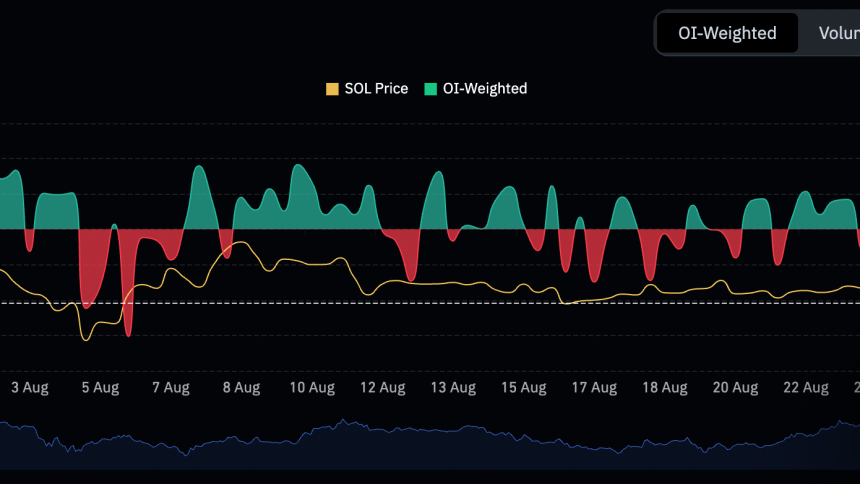Image resolution: width=860 pixels, height=484 pixels.
Task: Click the 20 Aug axis label
Action: 735,387
